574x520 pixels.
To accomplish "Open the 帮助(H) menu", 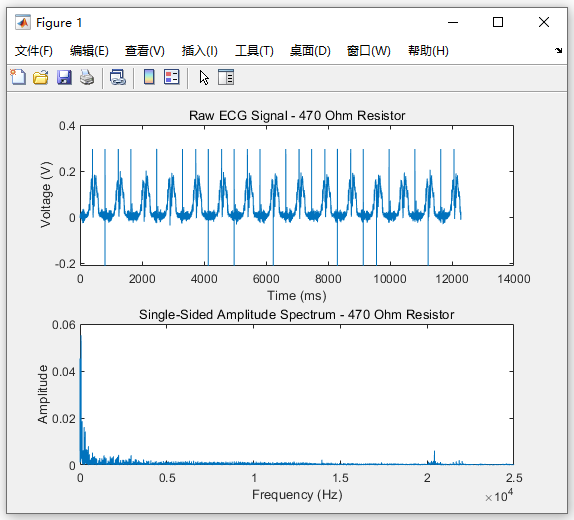I will [428, 51].
